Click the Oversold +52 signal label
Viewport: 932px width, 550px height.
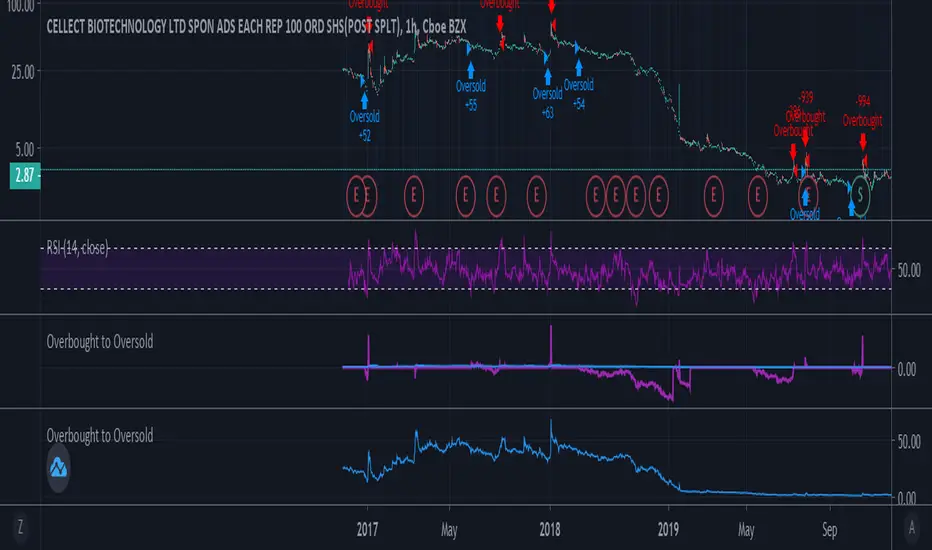tap(364, 125)
